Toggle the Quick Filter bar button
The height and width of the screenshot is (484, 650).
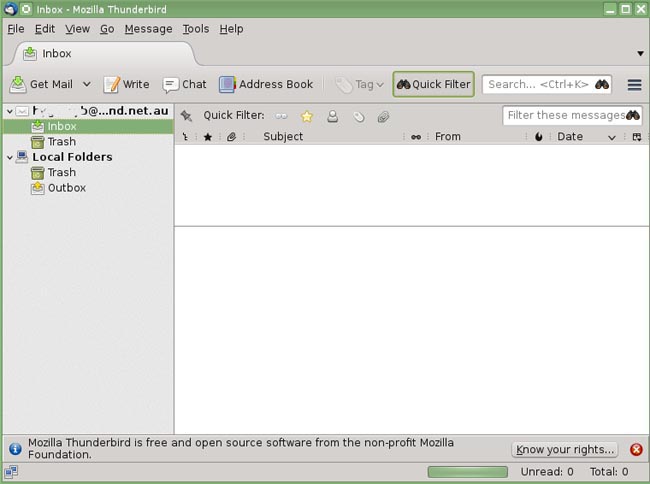point(434,85)
